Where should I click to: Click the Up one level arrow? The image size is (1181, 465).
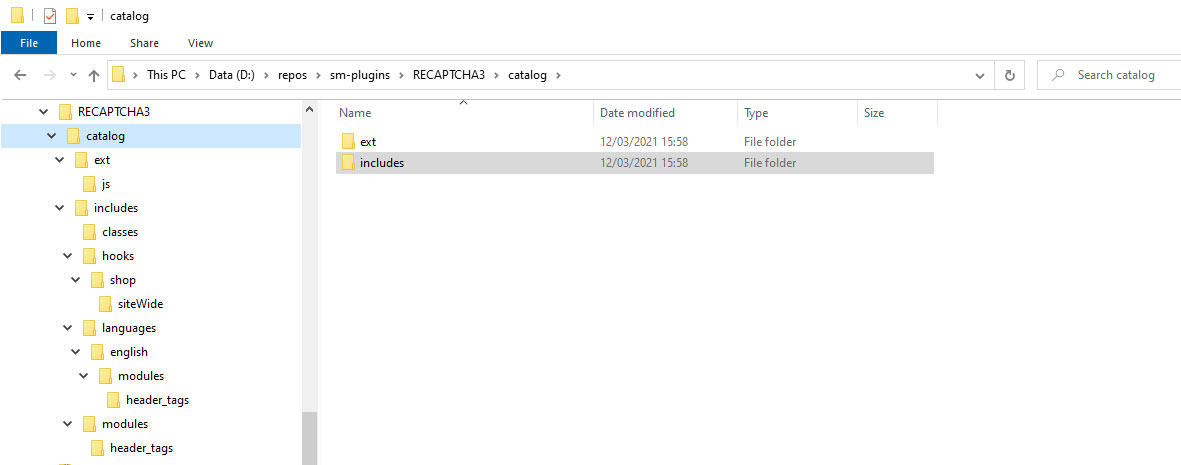coord(93,75)
